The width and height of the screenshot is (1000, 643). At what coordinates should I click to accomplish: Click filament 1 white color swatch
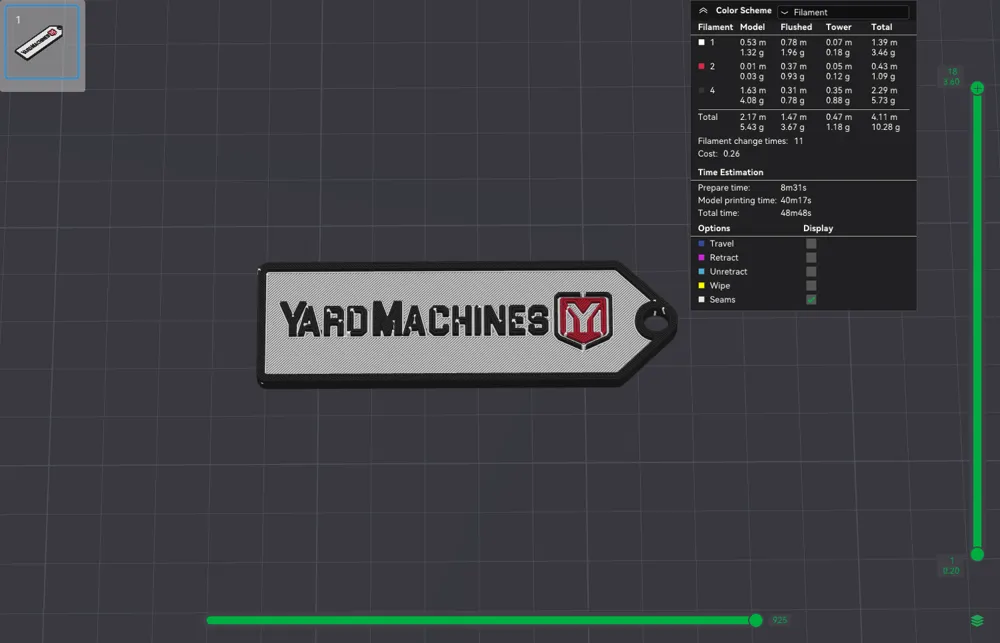click(702, 42)
